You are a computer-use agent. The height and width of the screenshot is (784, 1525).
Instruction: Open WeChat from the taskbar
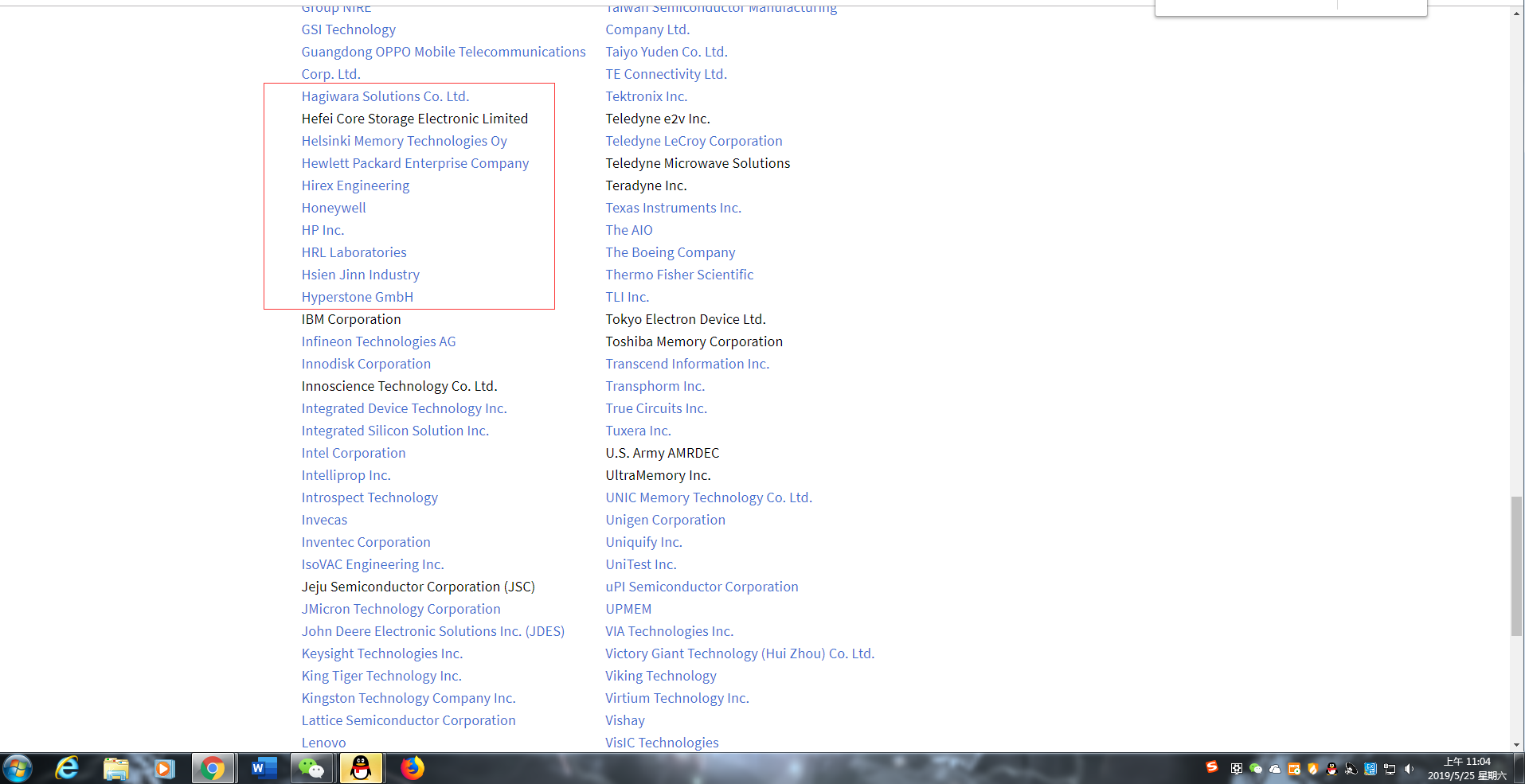click(311, 768)
